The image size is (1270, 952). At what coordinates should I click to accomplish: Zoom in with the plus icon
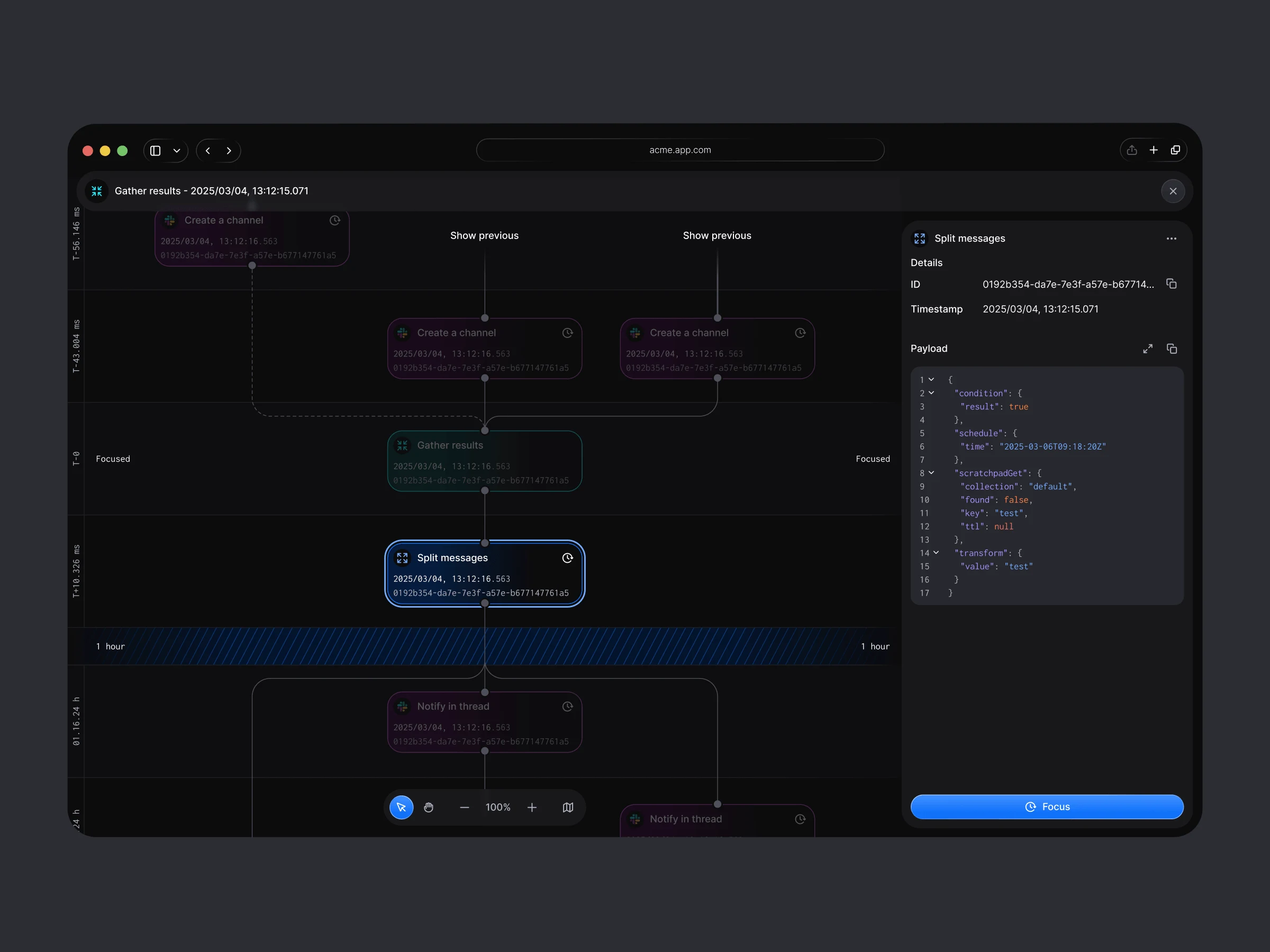(x=532, y=808)
